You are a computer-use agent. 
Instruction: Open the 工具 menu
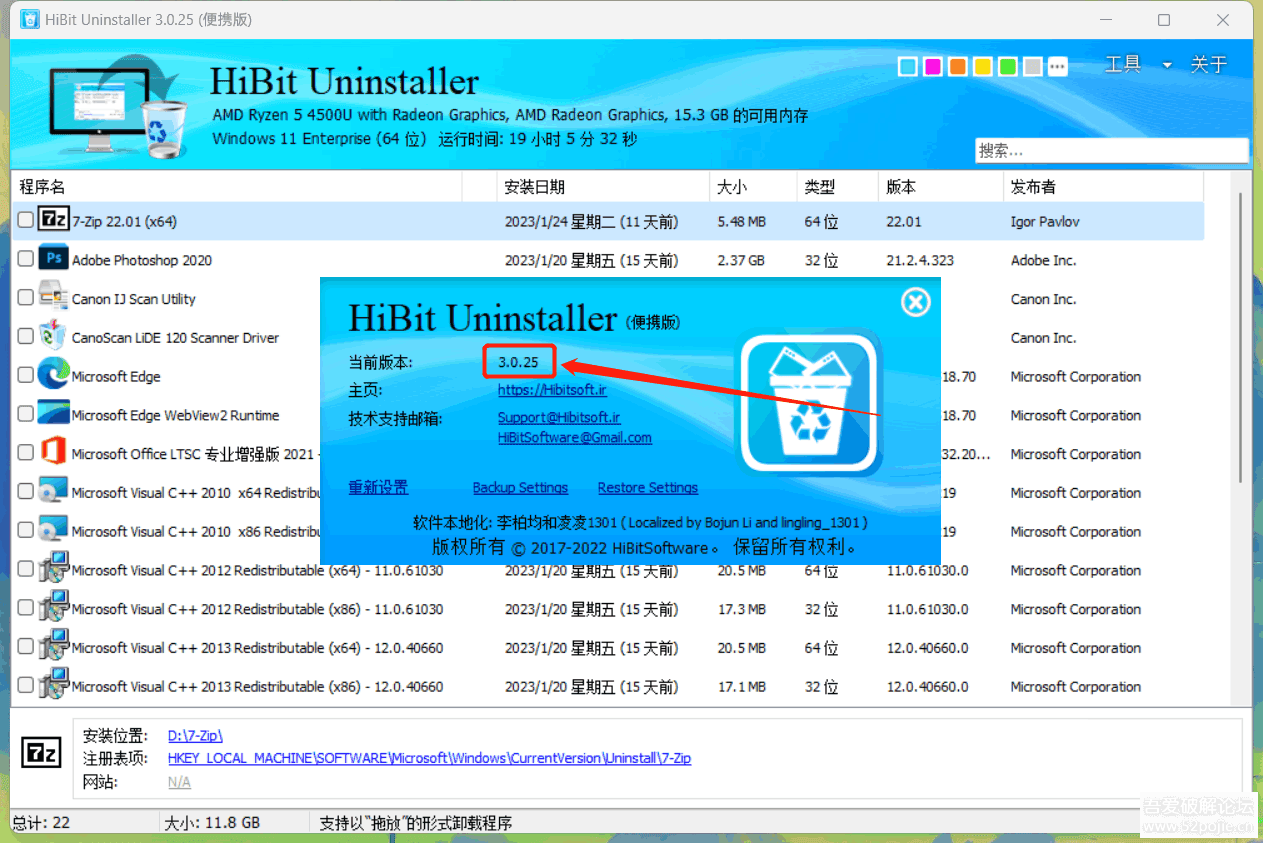[x=1123, y=64]
